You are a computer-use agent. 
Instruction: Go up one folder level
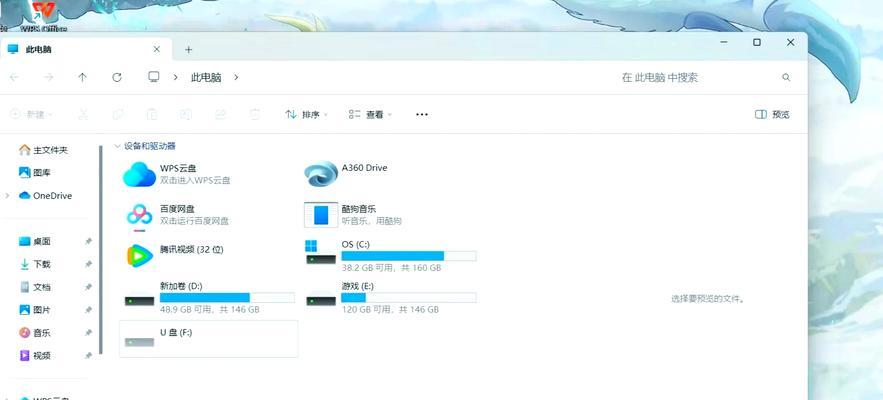83,78
